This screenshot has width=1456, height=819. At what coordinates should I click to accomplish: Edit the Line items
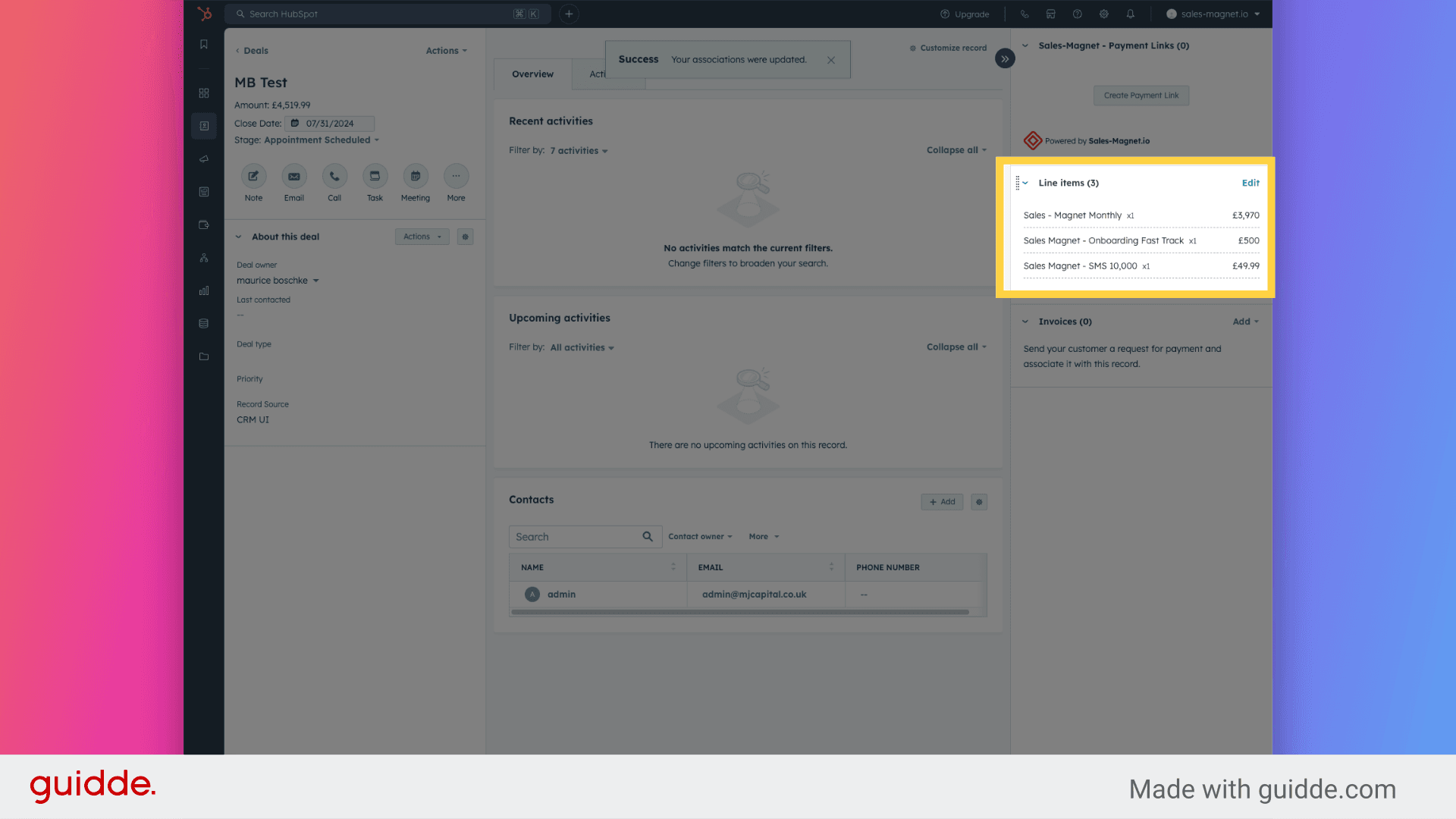tap(1250, 183)
